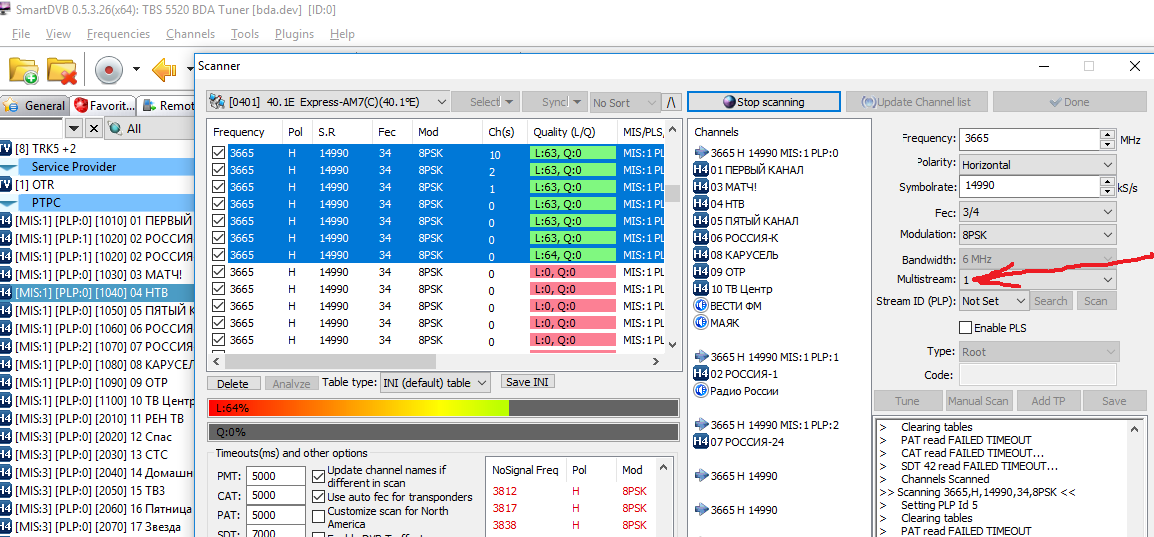Click the add folder icon in toolbar
The image size is (1154, 537).
tap(23, 70)
